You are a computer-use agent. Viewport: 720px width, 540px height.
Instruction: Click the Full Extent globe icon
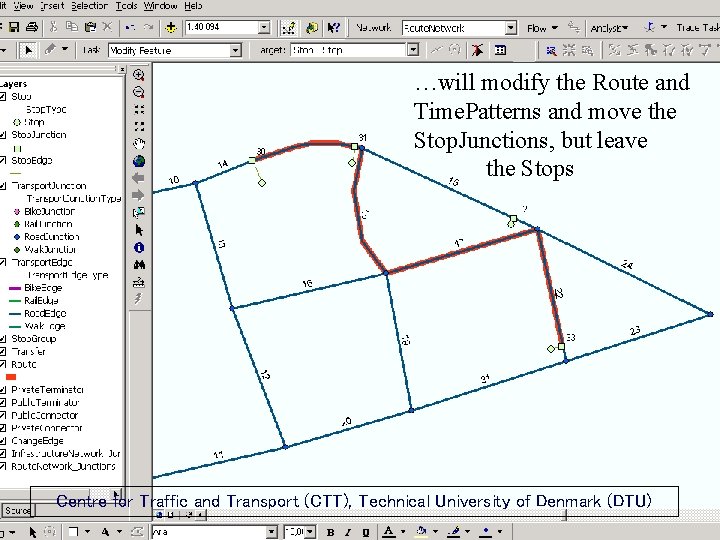click(x=139, y=161)
